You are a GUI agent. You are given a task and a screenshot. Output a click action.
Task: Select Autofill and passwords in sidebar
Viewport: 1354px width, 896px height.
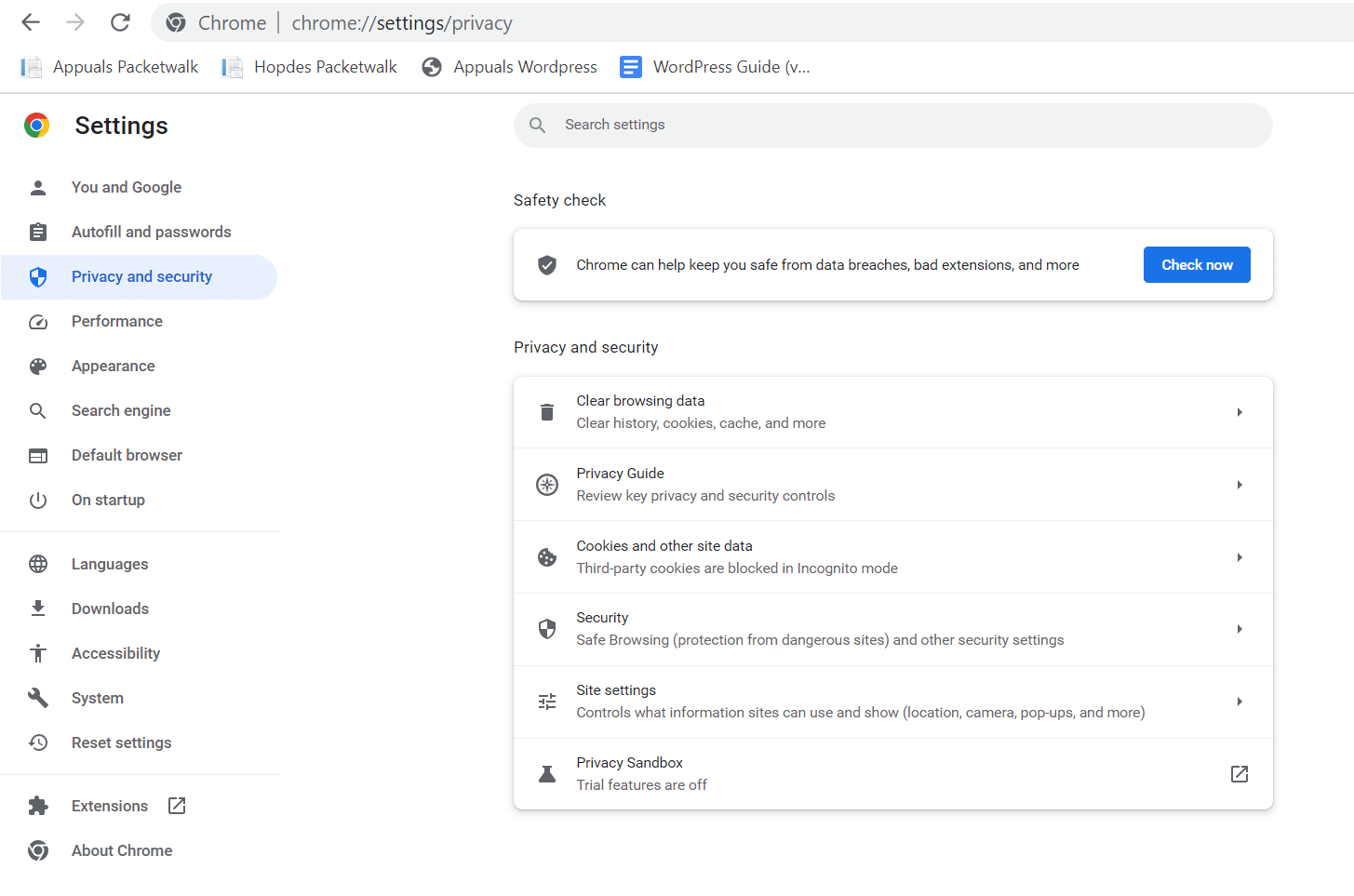pos(151,232)
